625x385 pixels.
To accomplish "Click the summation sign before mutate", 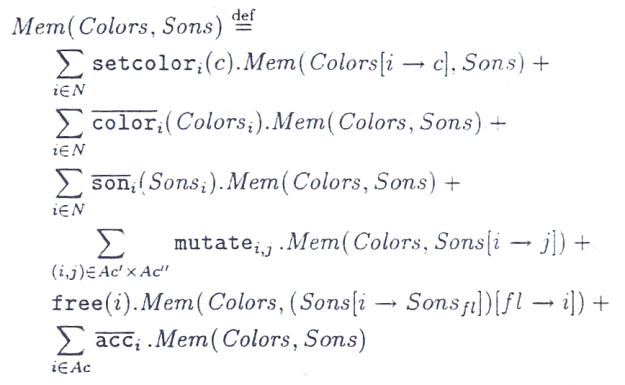I will (x=111, y=243).
